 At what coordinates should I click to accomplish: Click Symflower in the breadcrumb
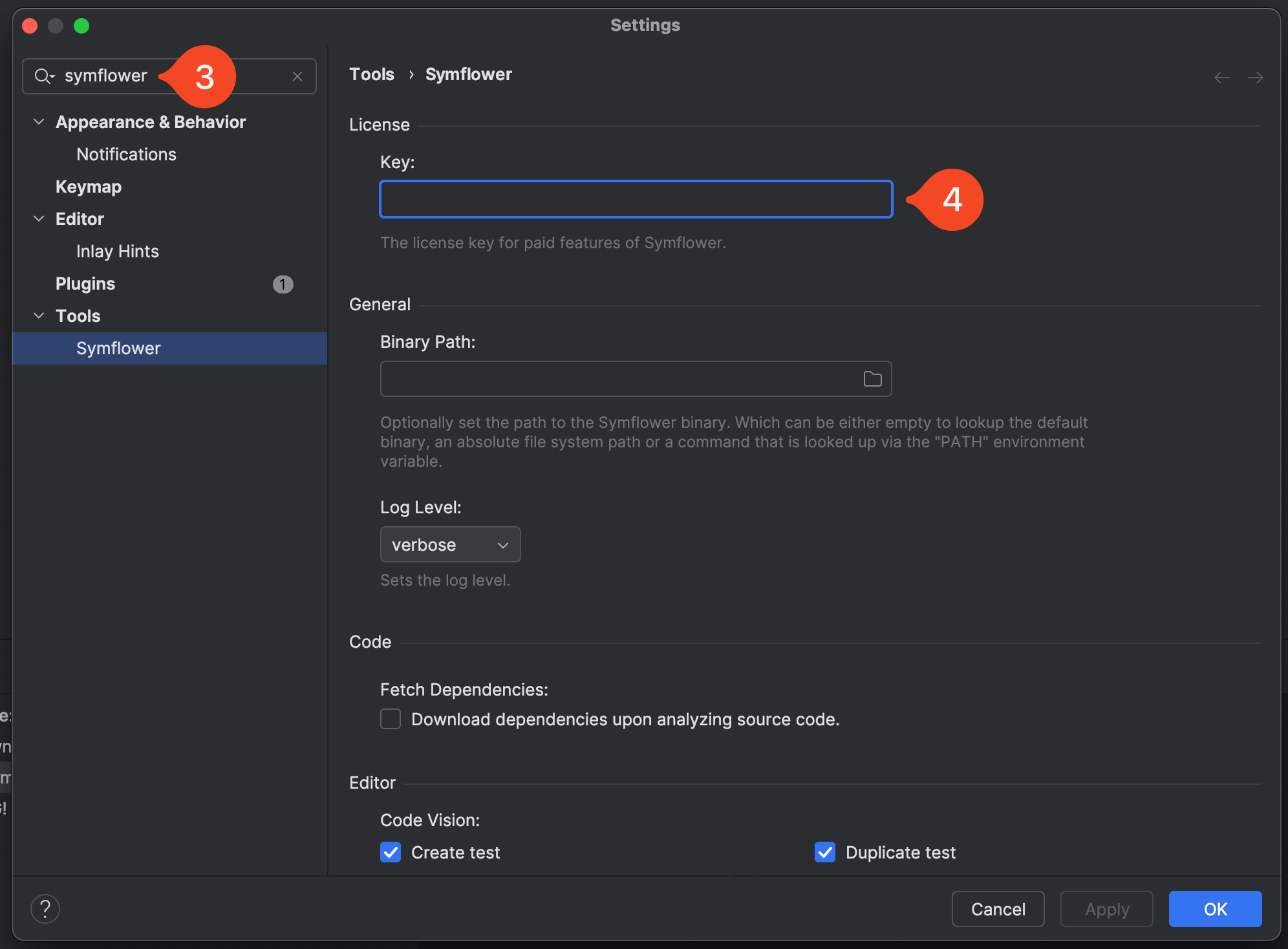[x=469, y=74]
